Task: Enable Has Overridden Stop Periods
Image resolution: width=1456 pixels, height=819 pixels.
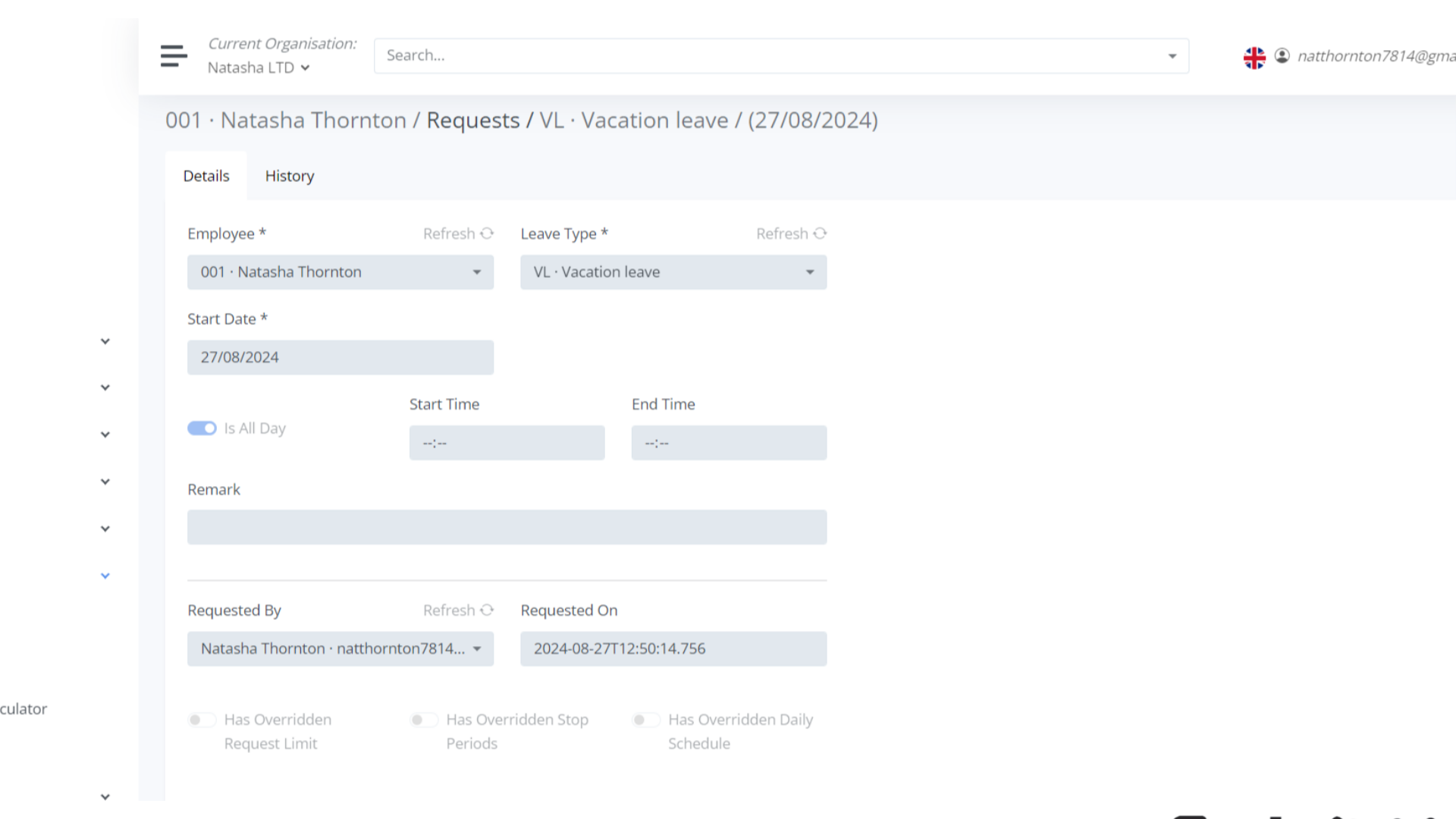Action: tap(424, 720)
